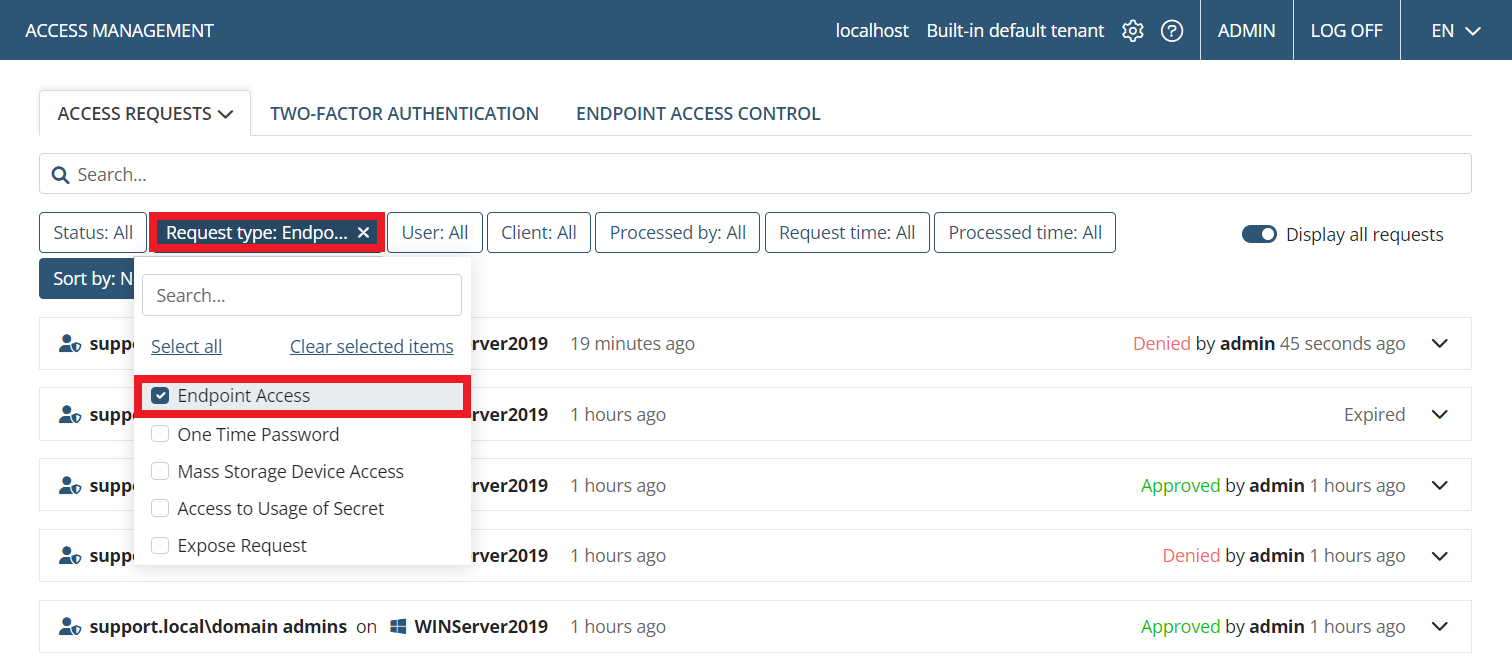Click the search magnifier icon
1512x667 pixels.
click(60, 175)
